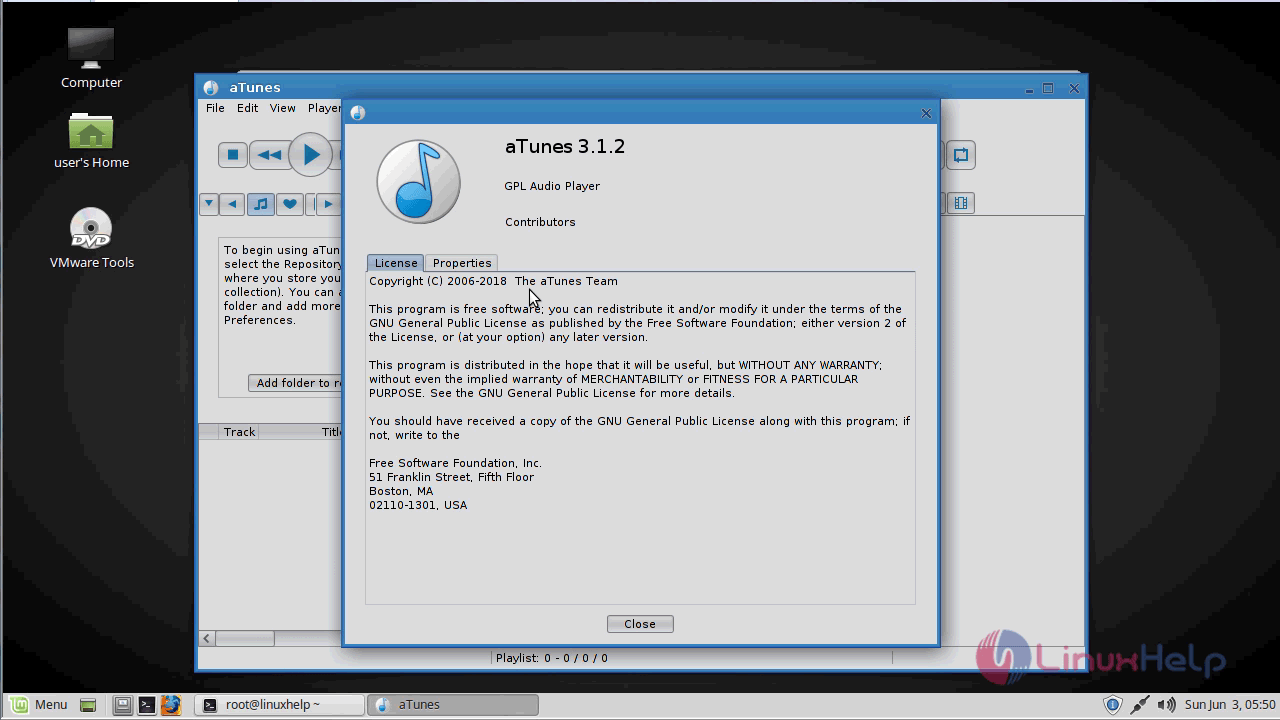Switch to root@linuxhelp terminal taskbar item
Image resolution: width=1280 pixels, height=720 pixels.
tap(279, 705)
